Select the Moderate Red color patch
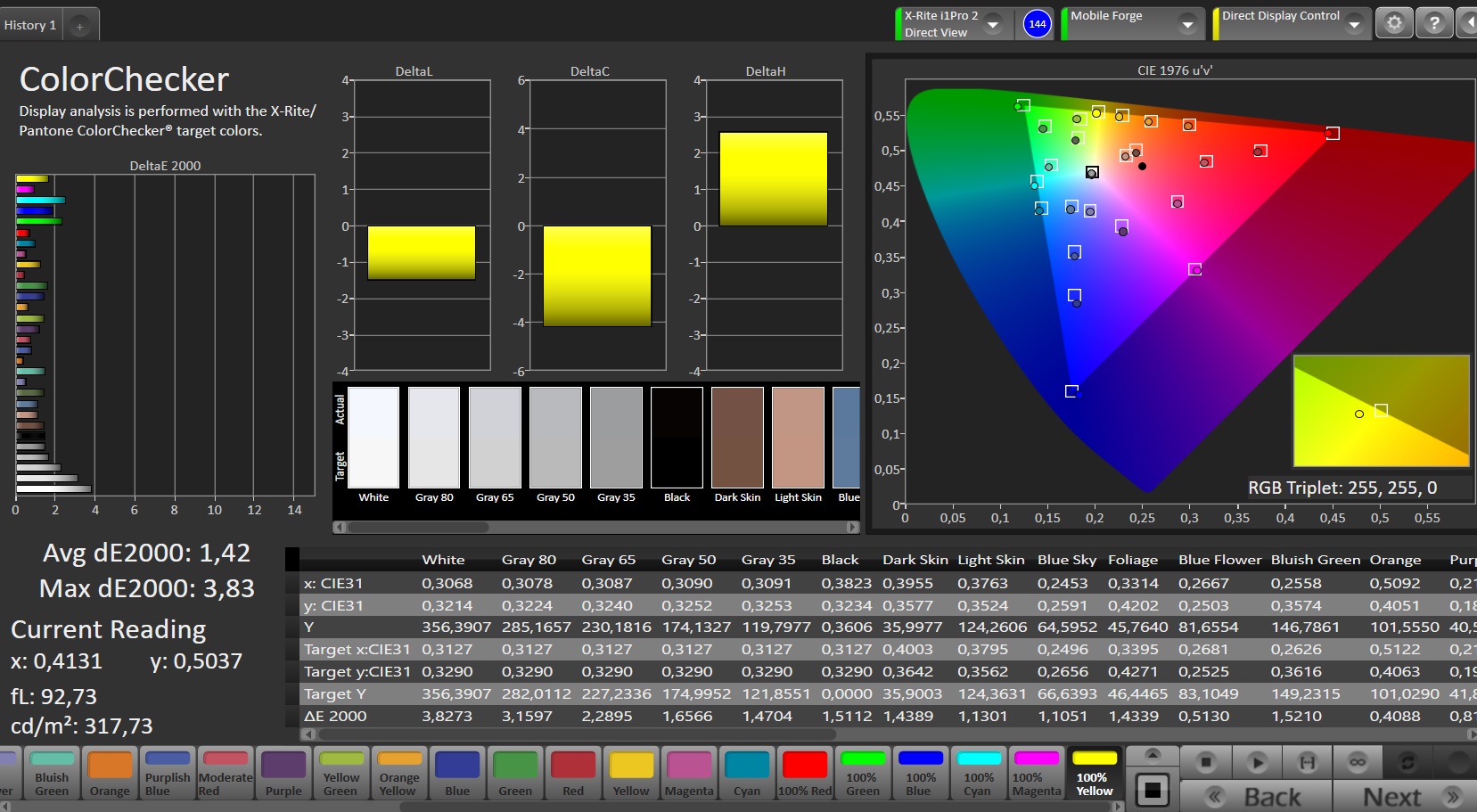Viewport: 1477px width, 812px height. (x=226, y=773)
